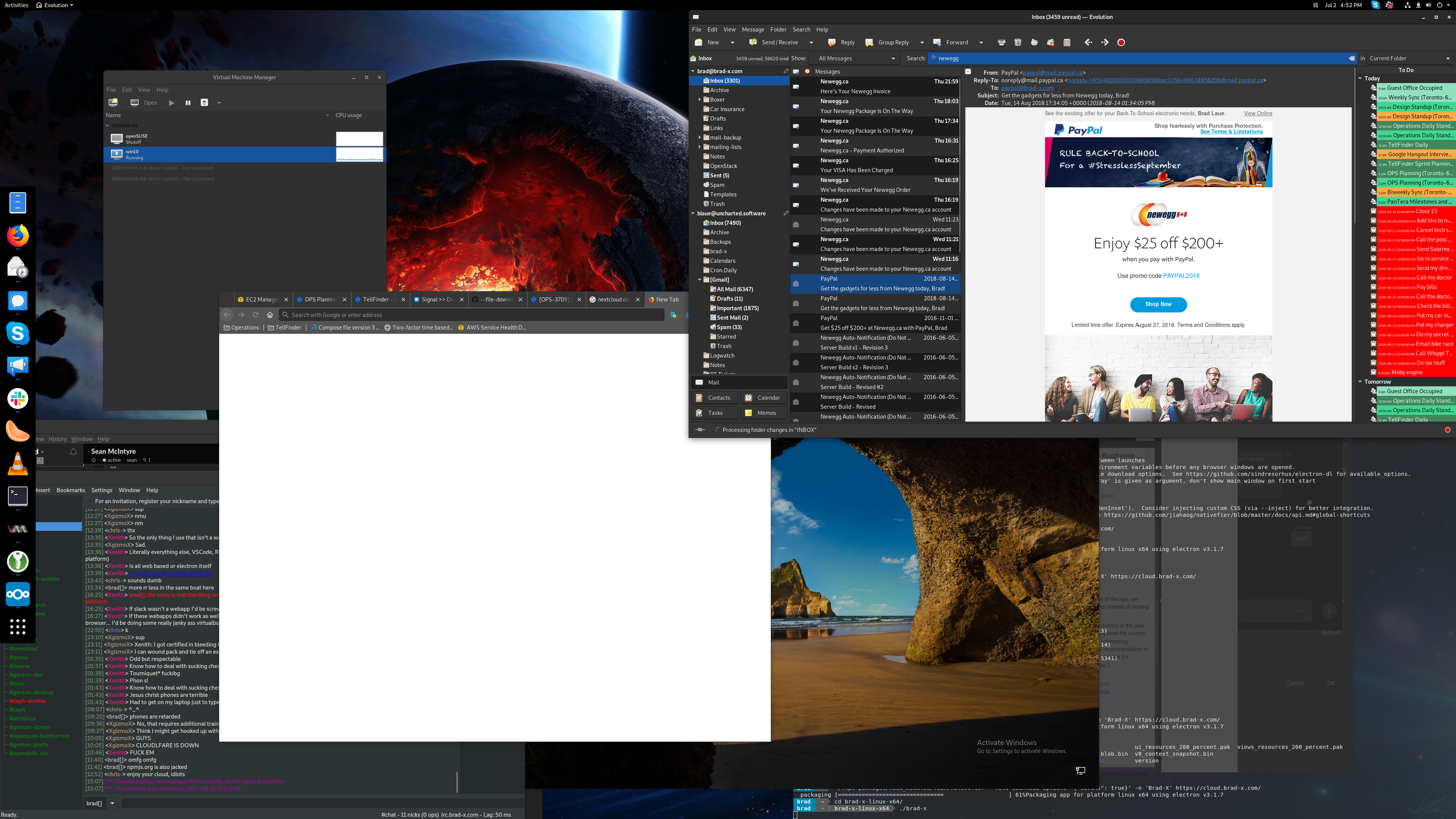The width and height of the screenshot is (1456, 819).
Task: Click the trash Delete icon in Evolution toolbar
Action: pyautogui.click(x=1018, y=42)
